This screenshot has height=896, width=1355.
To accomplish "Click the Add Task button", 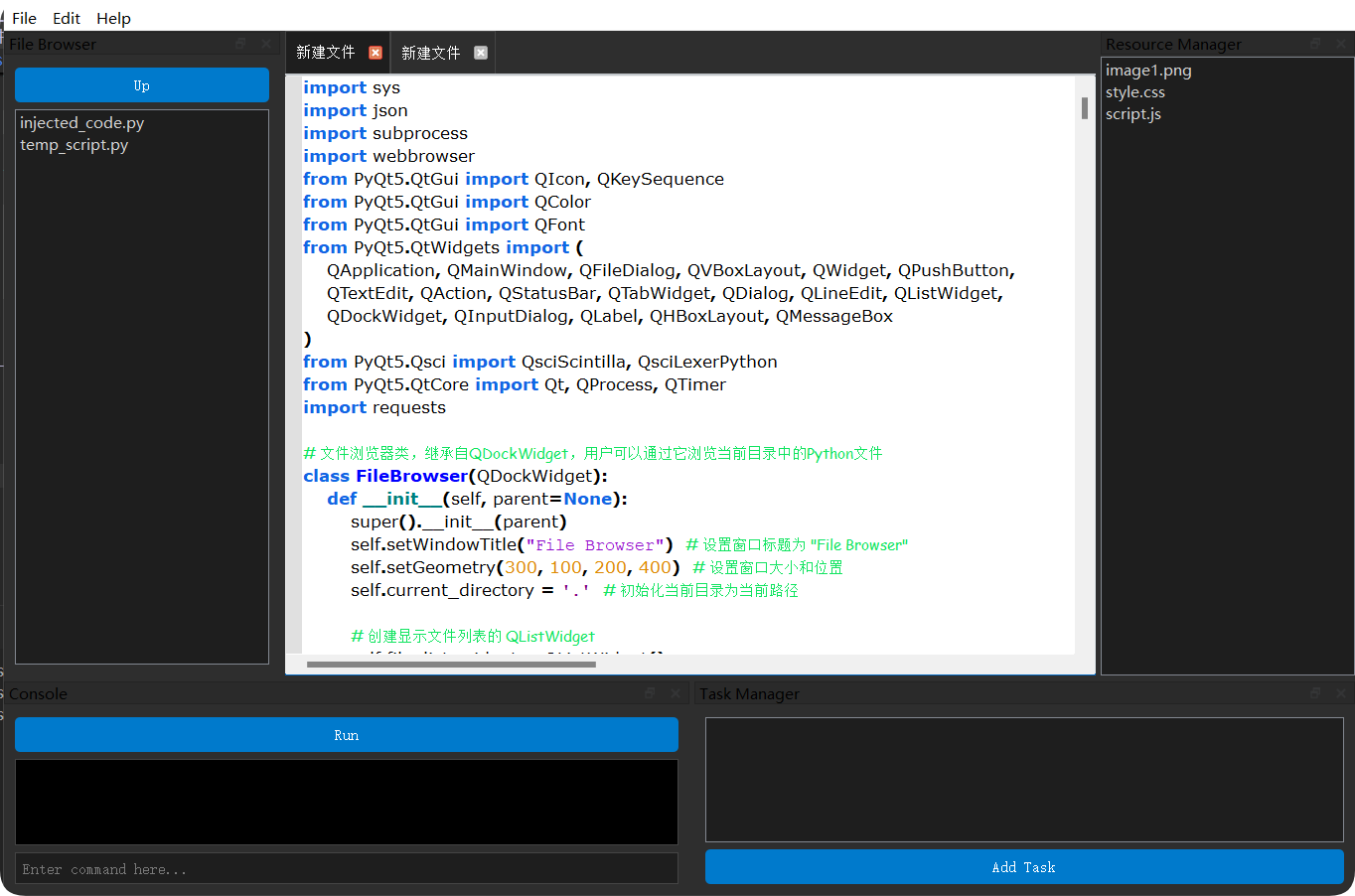I will click(x=1023, y=867).
